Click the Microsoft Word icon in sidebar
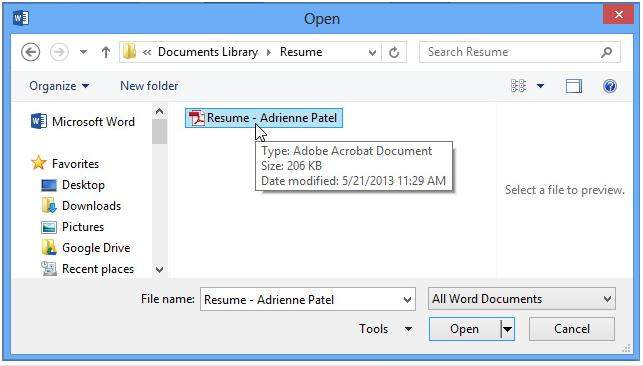Screen dimensions: 643x366 pos(39,121)
